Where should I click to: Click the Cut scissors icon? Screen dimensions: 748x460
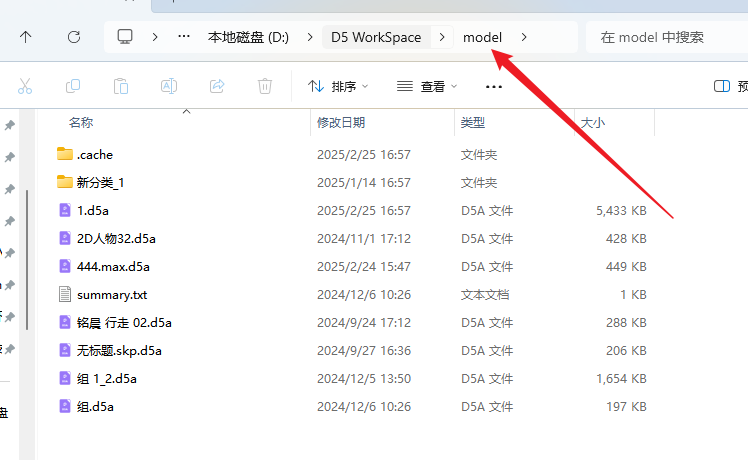tap(25, 86)
